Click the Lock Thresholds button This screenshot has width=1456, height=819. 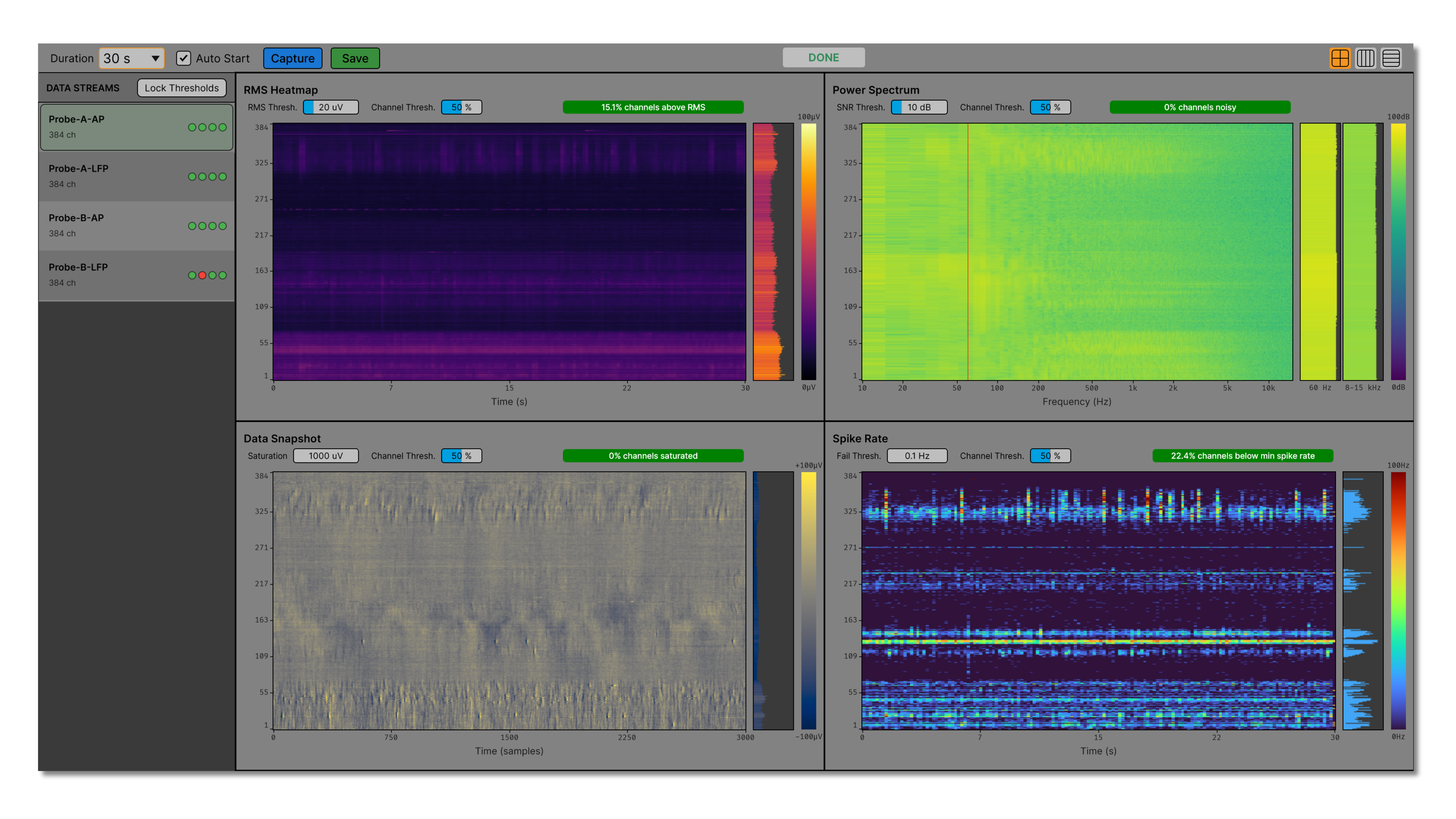pos(182,88)
